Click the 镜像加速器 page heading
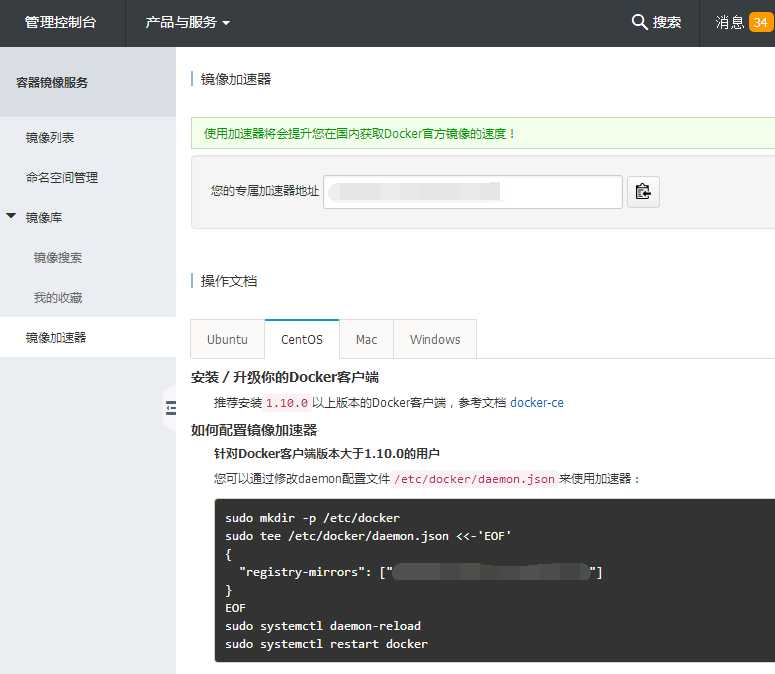The width and height of the screenshot is (775, 674). (236, 79)
